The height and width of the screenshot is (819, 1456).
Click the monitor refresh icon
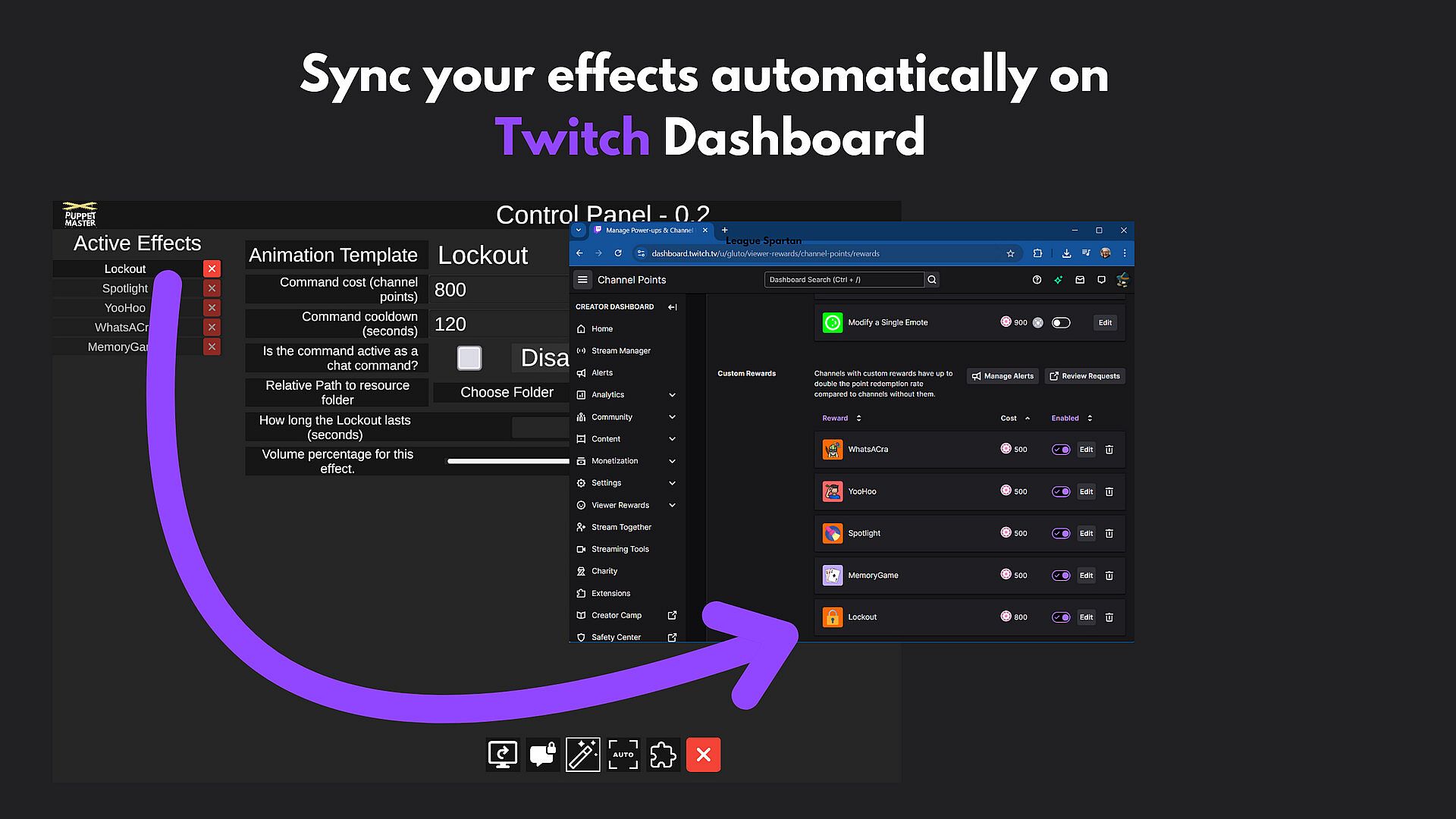(503, 755)
